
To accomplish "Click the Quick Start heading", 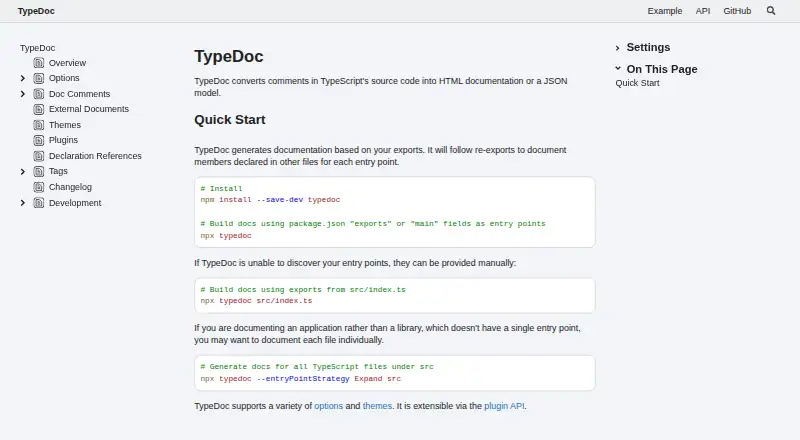I will point(230,120).
